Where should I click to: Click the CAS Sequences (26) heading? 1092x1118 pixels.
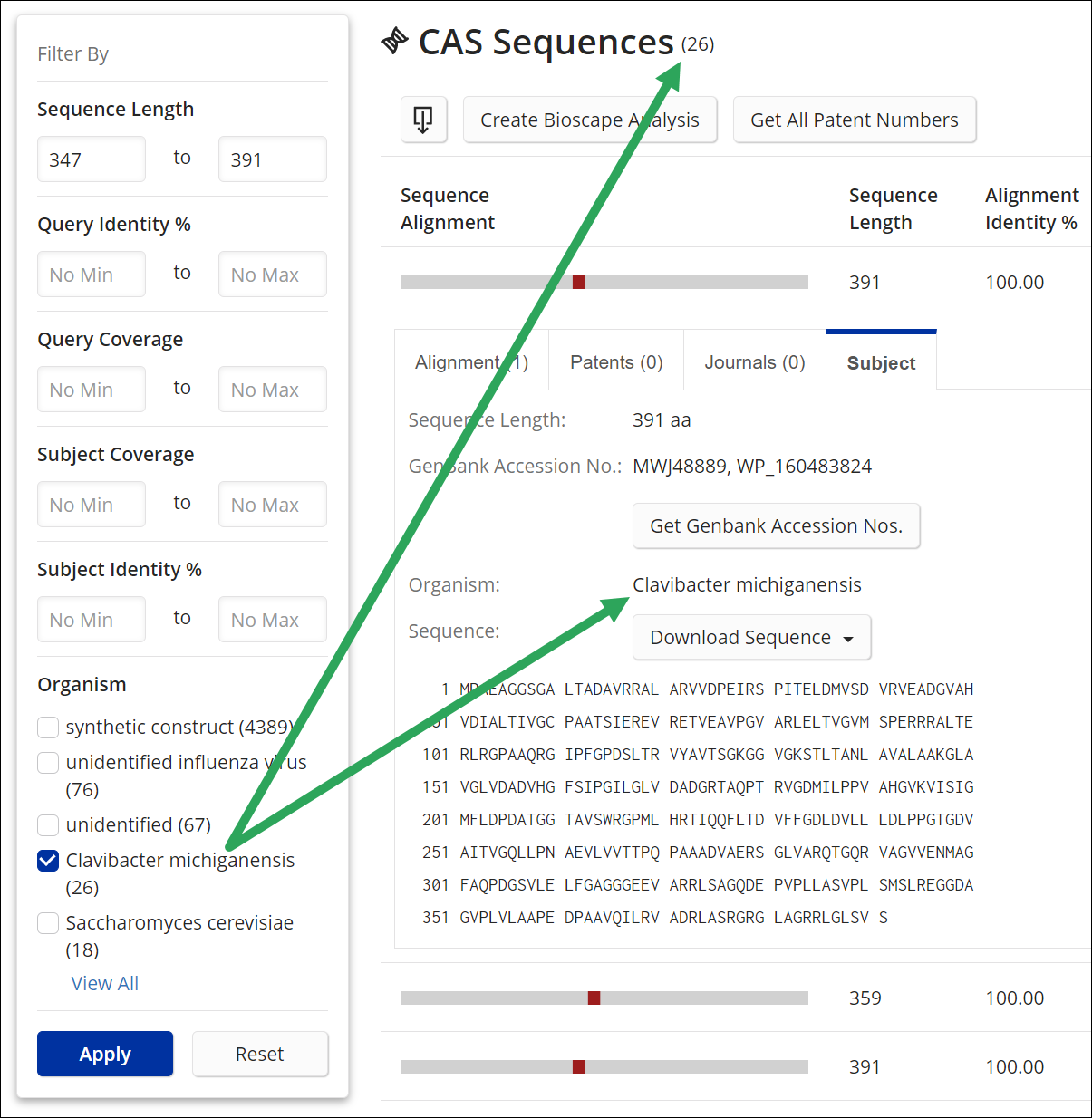(566, 42)
